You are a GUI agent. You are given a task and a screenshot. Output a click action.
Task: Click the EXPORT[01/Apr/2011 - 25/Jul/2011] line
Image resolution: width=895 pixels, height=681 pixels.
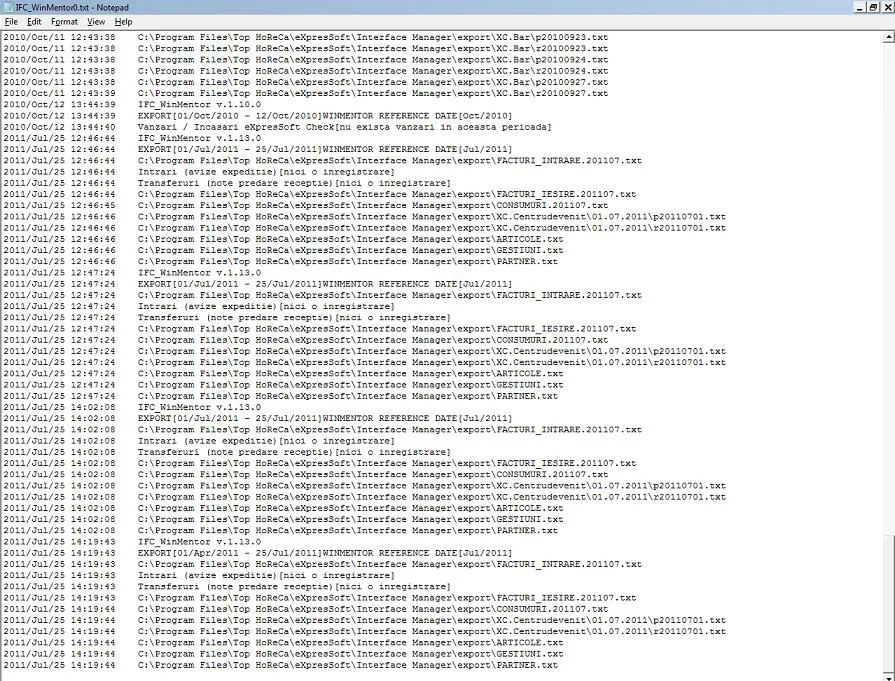pos(258,553)
